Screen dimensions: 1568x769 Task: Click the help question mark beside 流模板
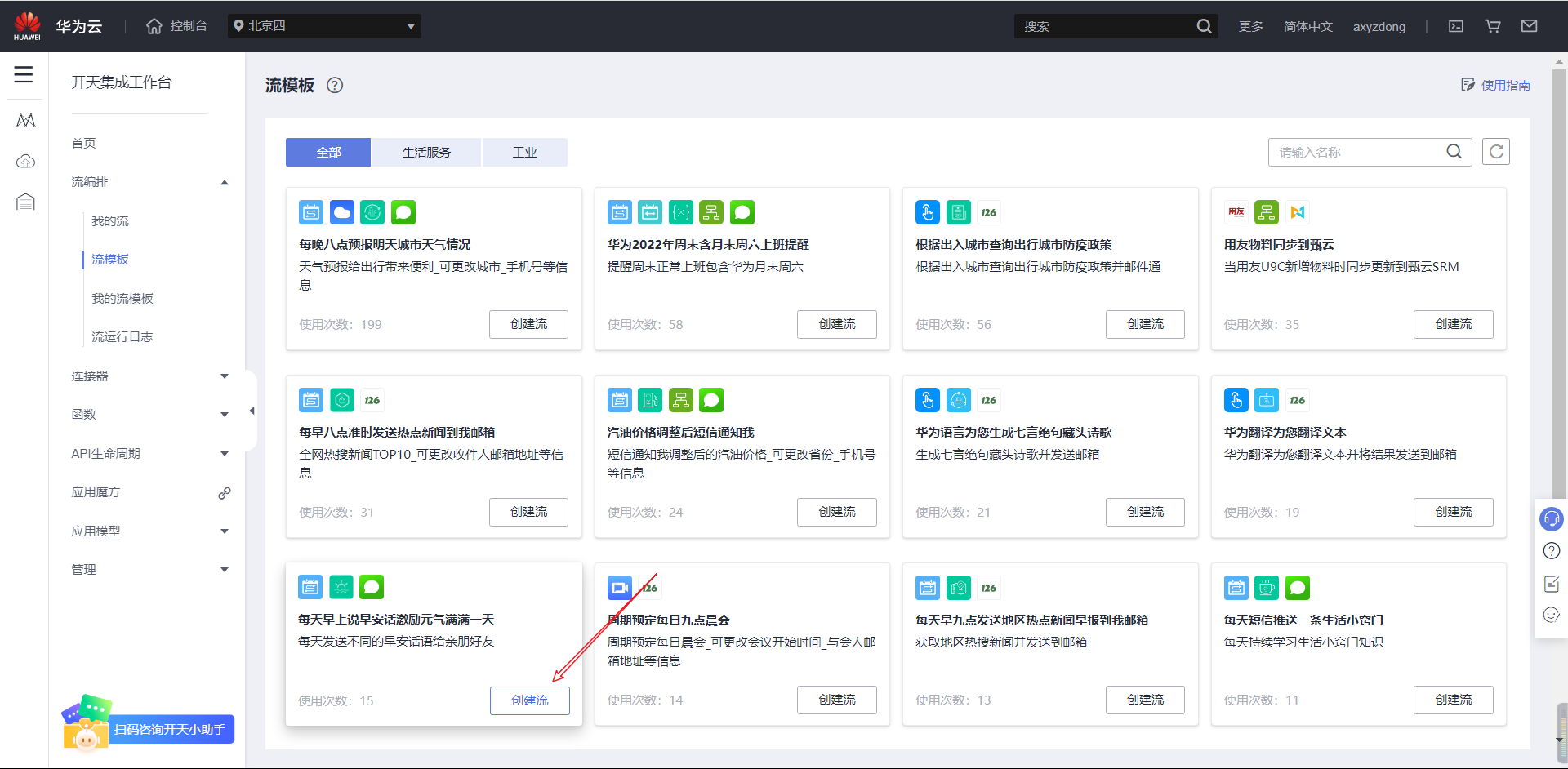point(335,85)
